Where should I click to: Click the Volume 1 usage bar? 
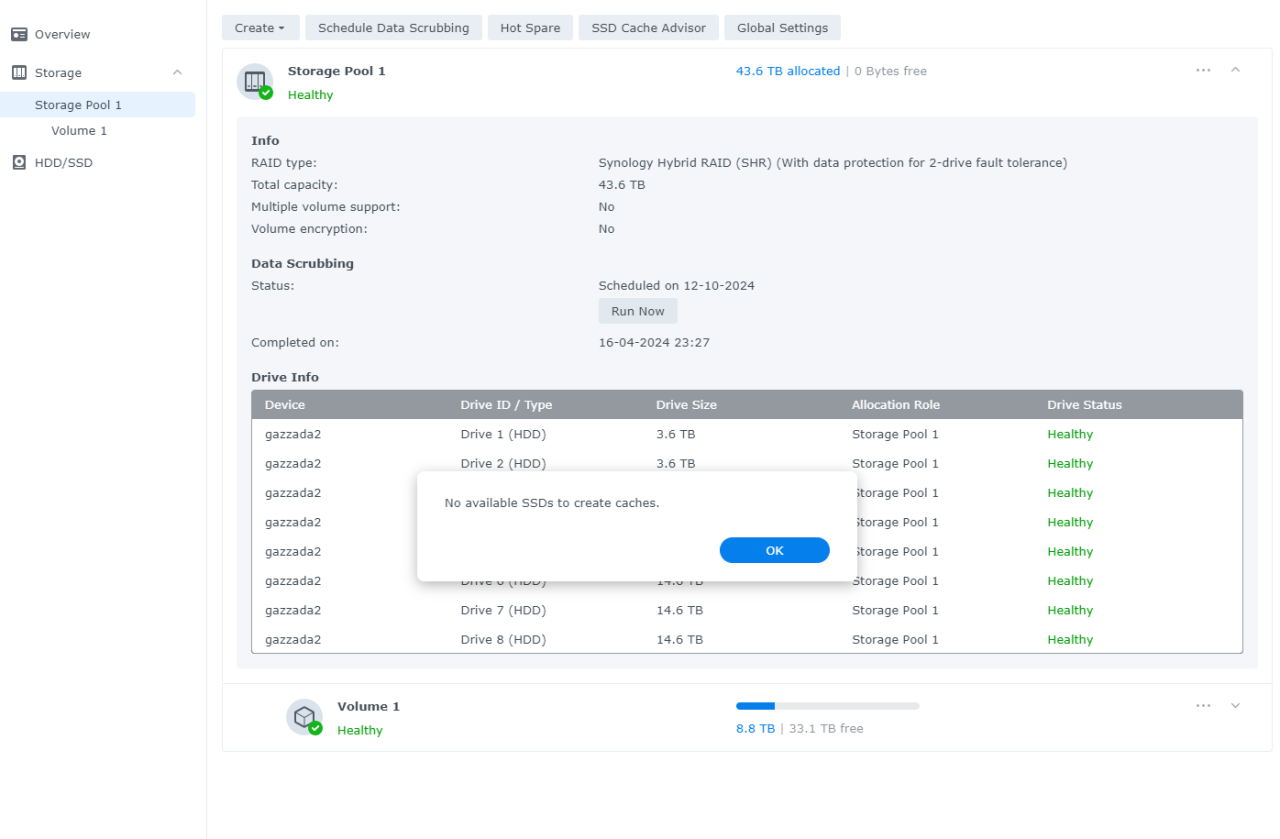pyautogui.click(x=827, y=706)
